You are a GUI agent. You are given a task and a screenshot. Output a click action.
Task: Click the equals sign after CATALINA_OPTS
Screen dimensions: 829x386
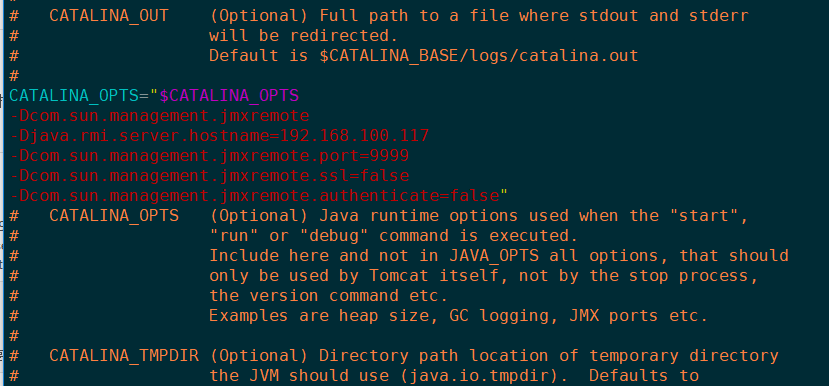pos(144,96)
